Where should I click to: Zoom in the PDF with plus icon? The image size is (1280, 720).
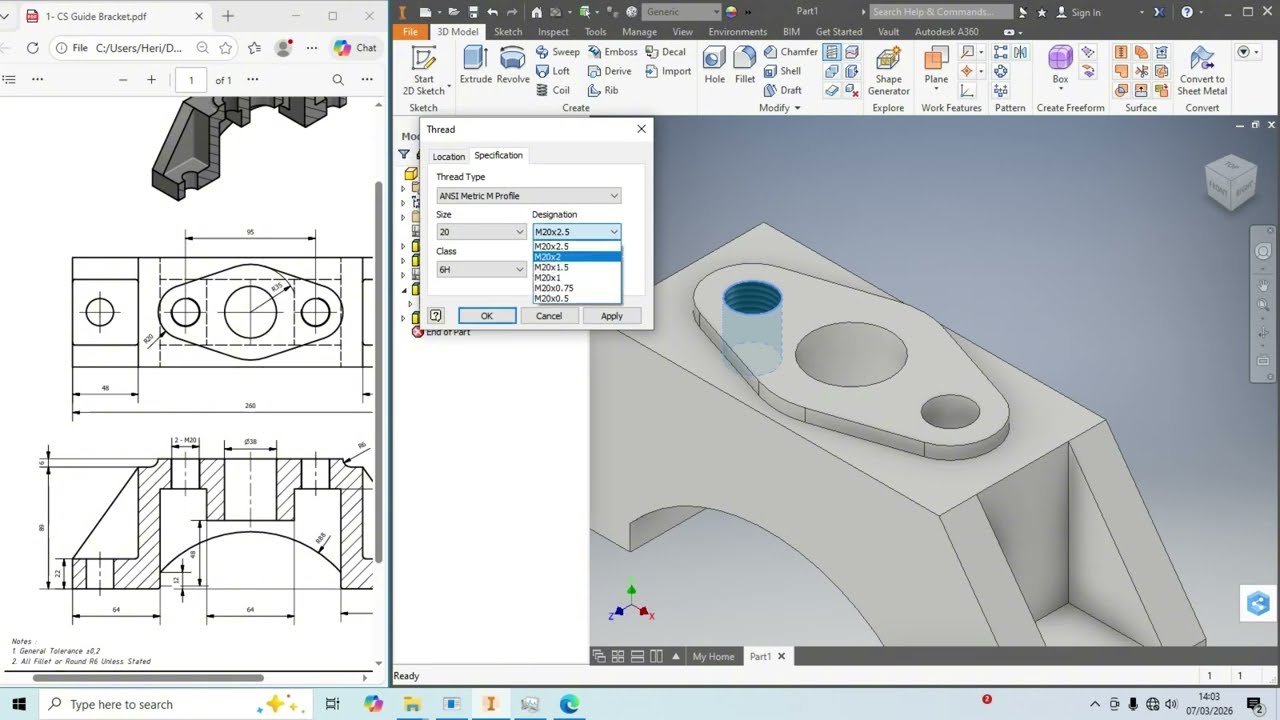[151, 80]
